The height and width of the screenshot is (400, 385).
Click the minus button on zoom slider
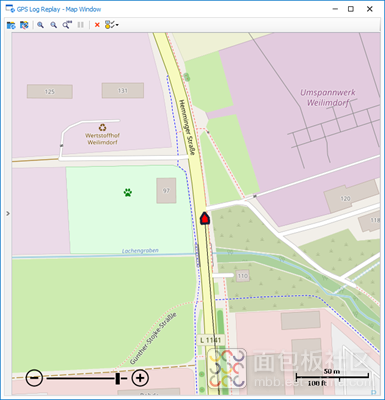[34, 378]
